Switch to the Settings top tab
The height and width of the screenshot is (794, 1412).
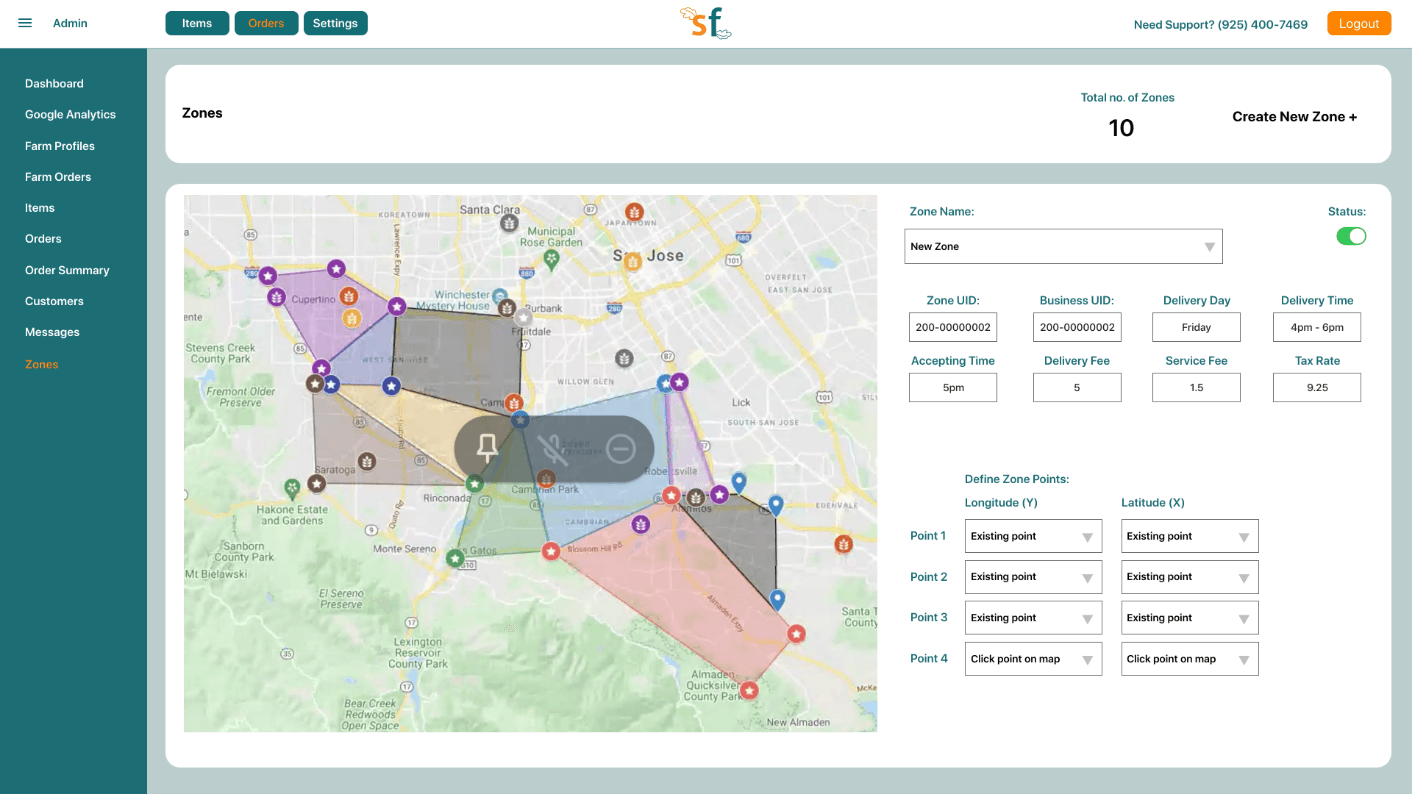[335, 23]
